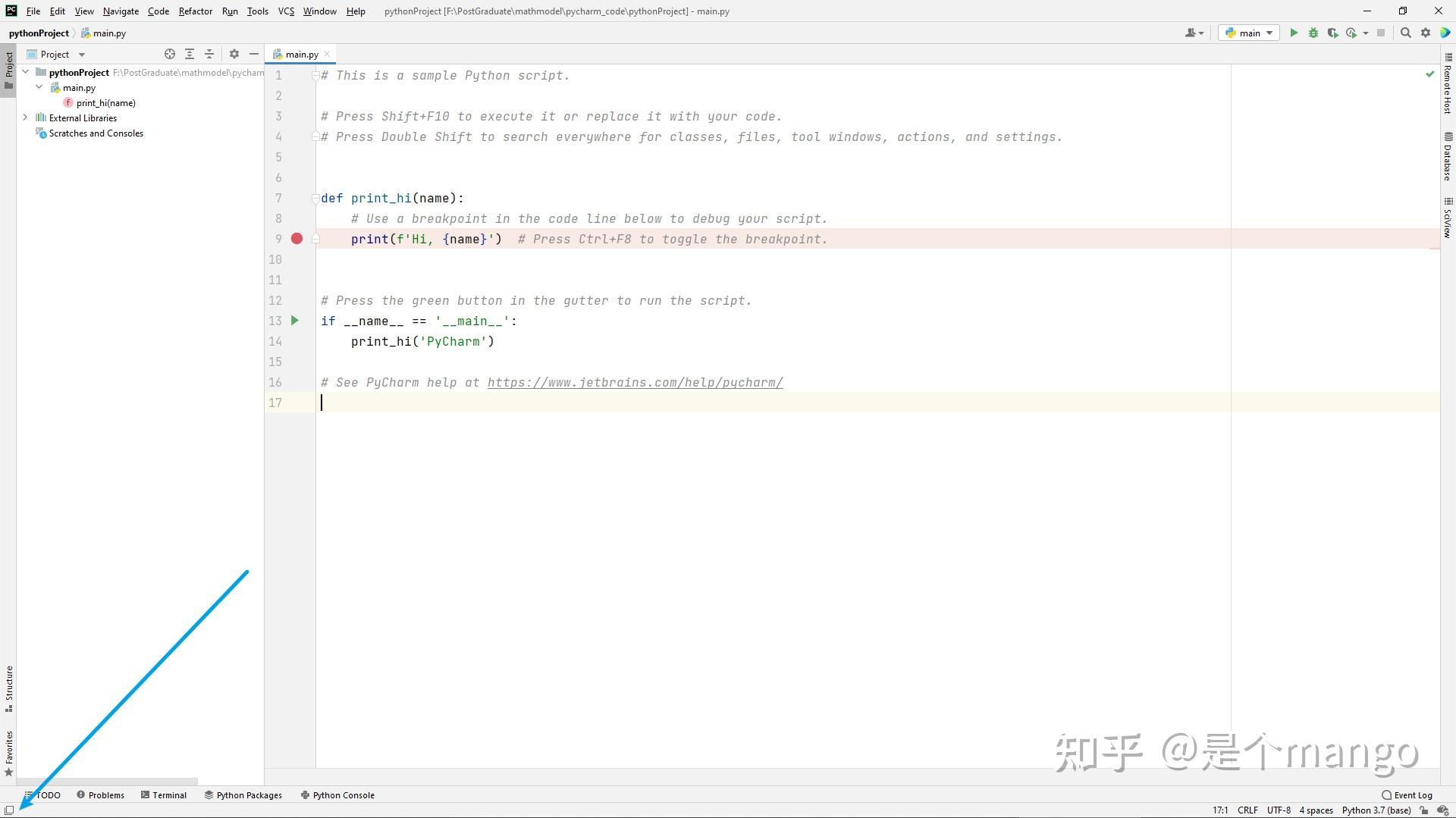Run the script from gutter on line 13
Image resolution: width=1456 pixels, height=818 pixels.
pyautogui.click(x=295, y=321)
